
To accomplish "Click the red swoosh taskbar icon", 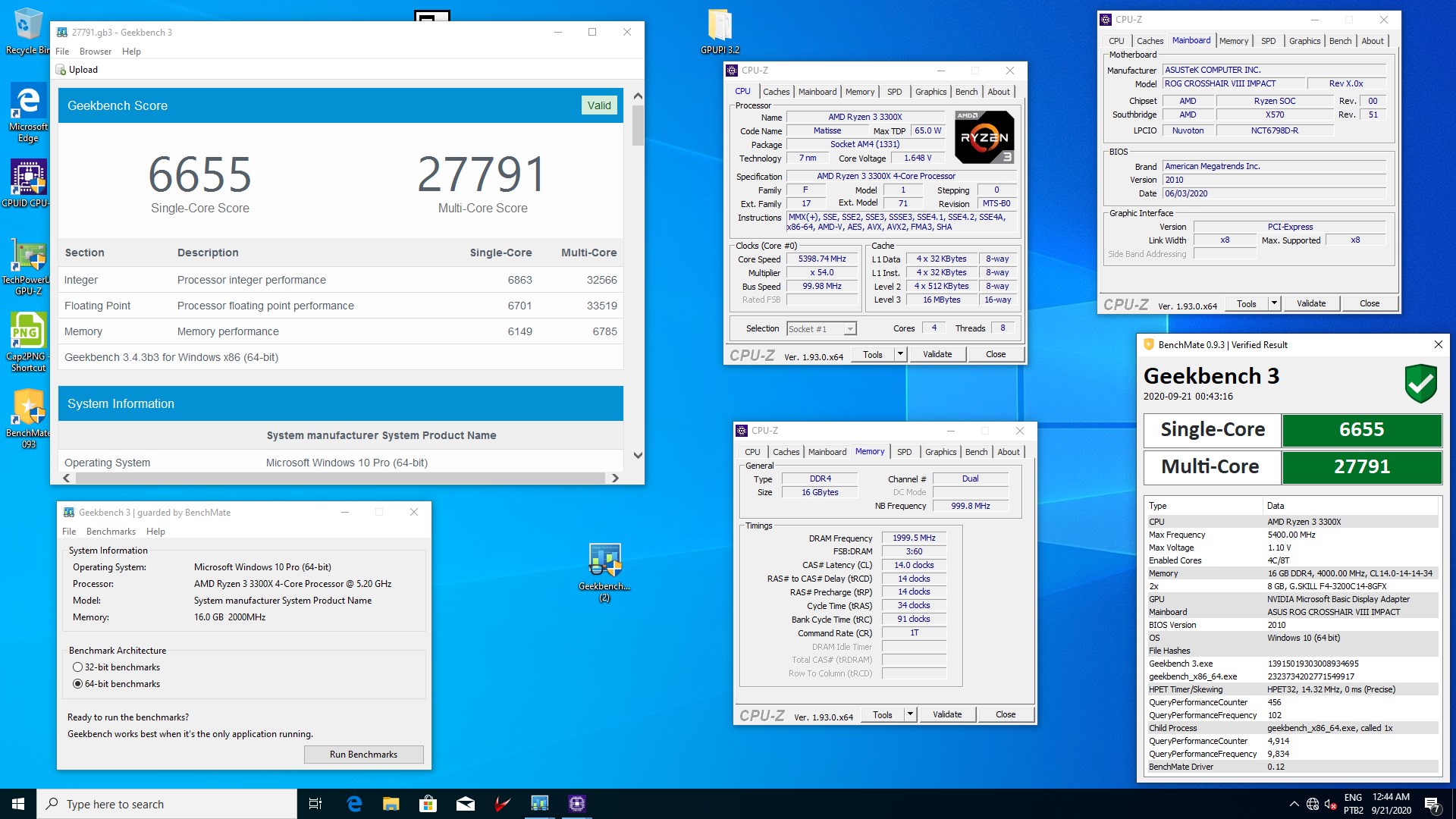I will coord(502,804).
